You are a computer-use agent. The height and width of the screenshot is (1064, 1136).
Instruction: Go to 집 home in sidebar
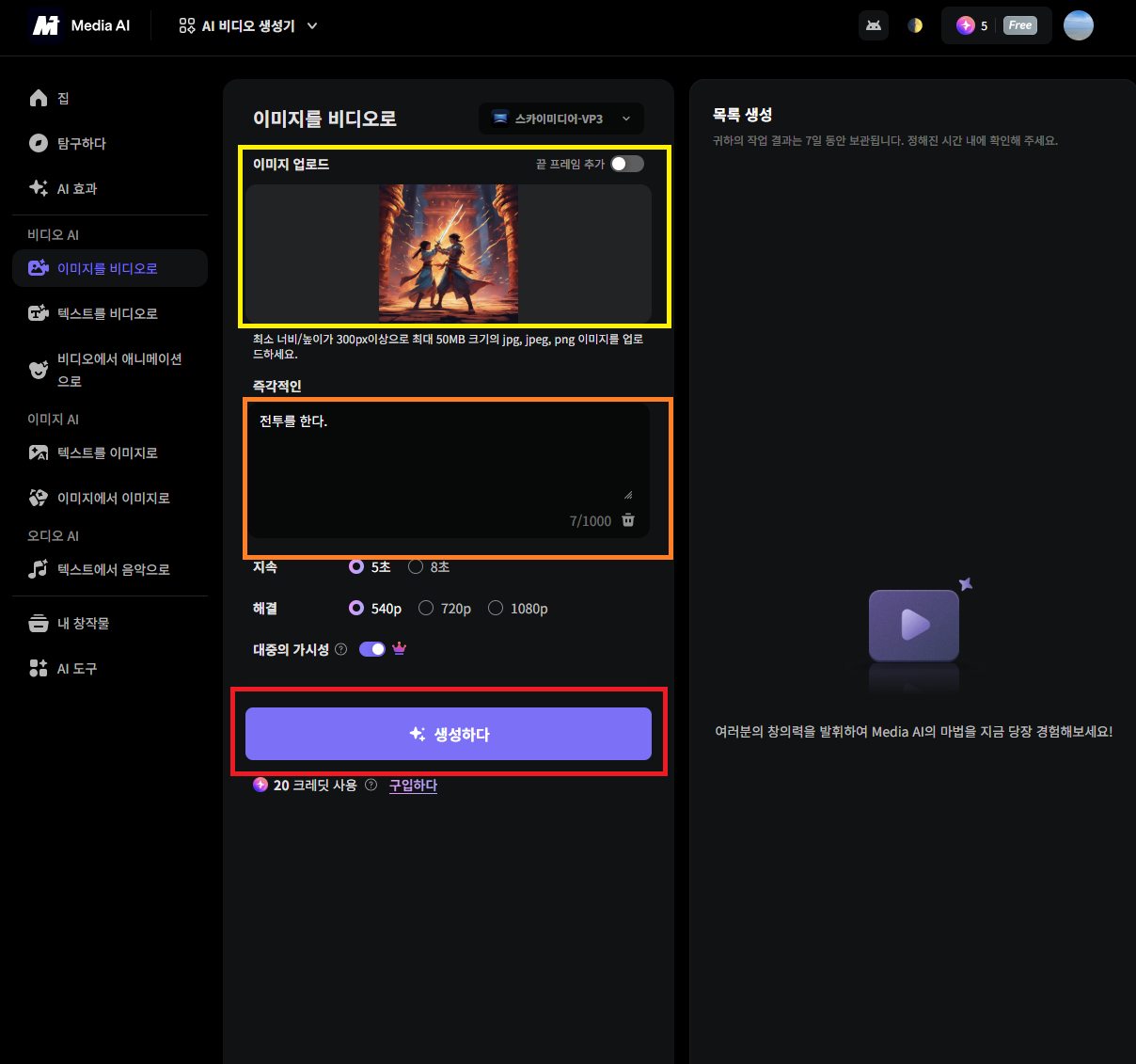click(x=110, y=98)
